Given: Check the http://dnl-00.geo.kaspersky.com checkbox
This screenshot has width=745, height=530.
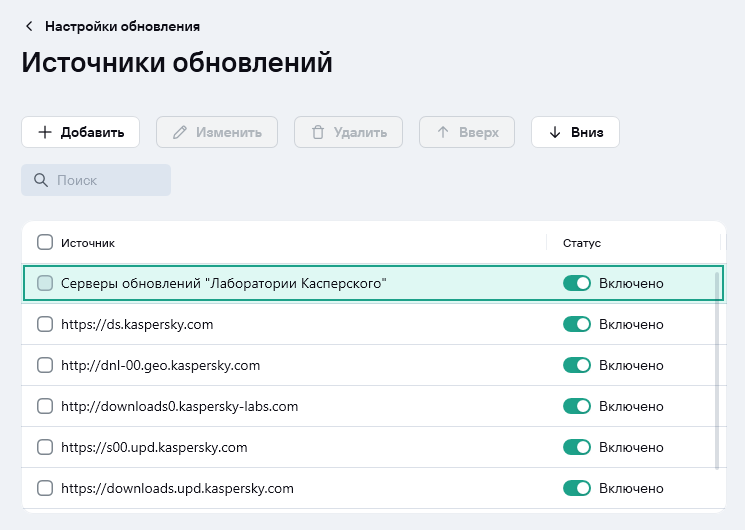Looking at the screenshot, I should coord(45,365).
